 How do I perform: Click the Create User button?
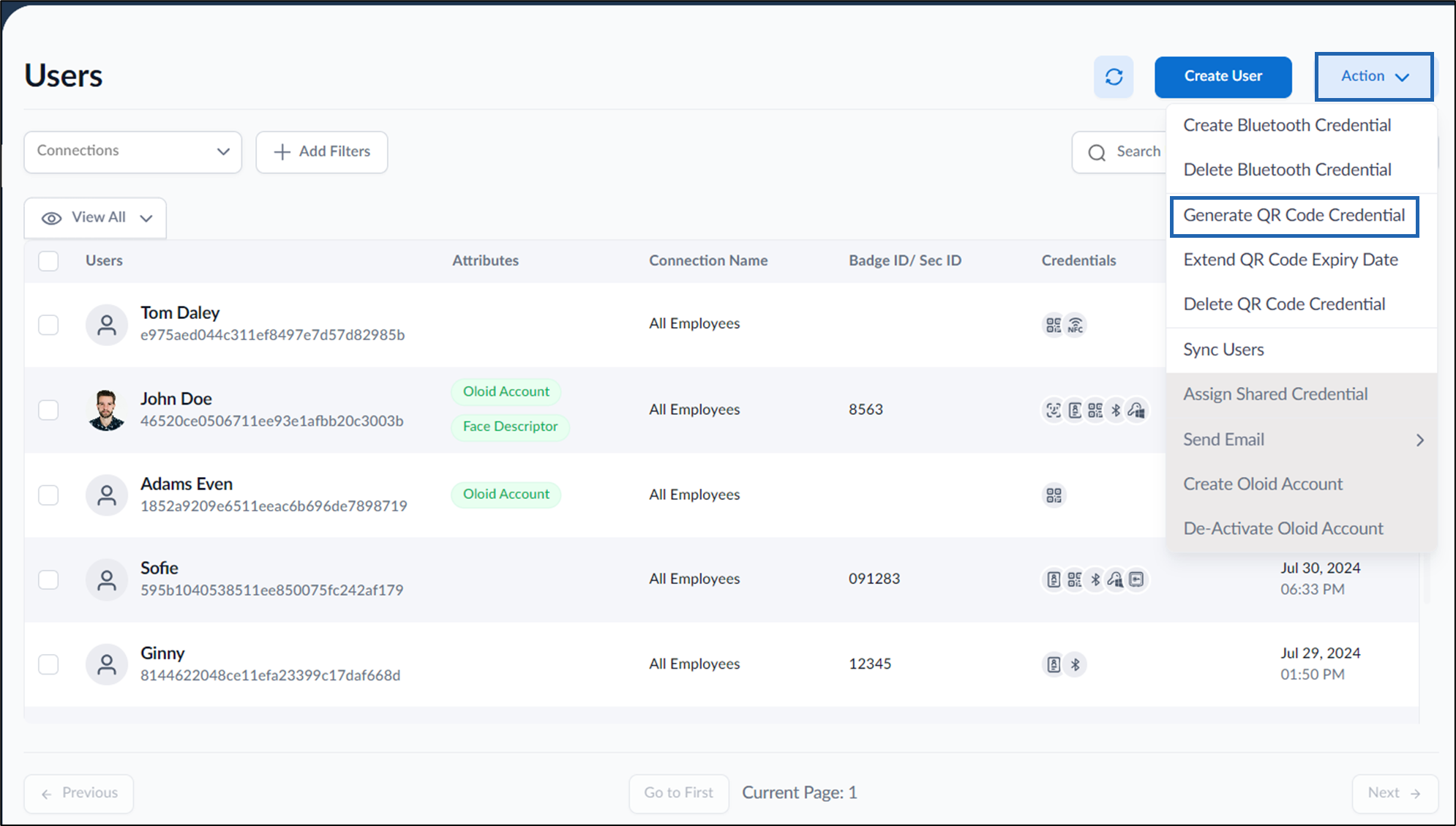coord(1223,77)
